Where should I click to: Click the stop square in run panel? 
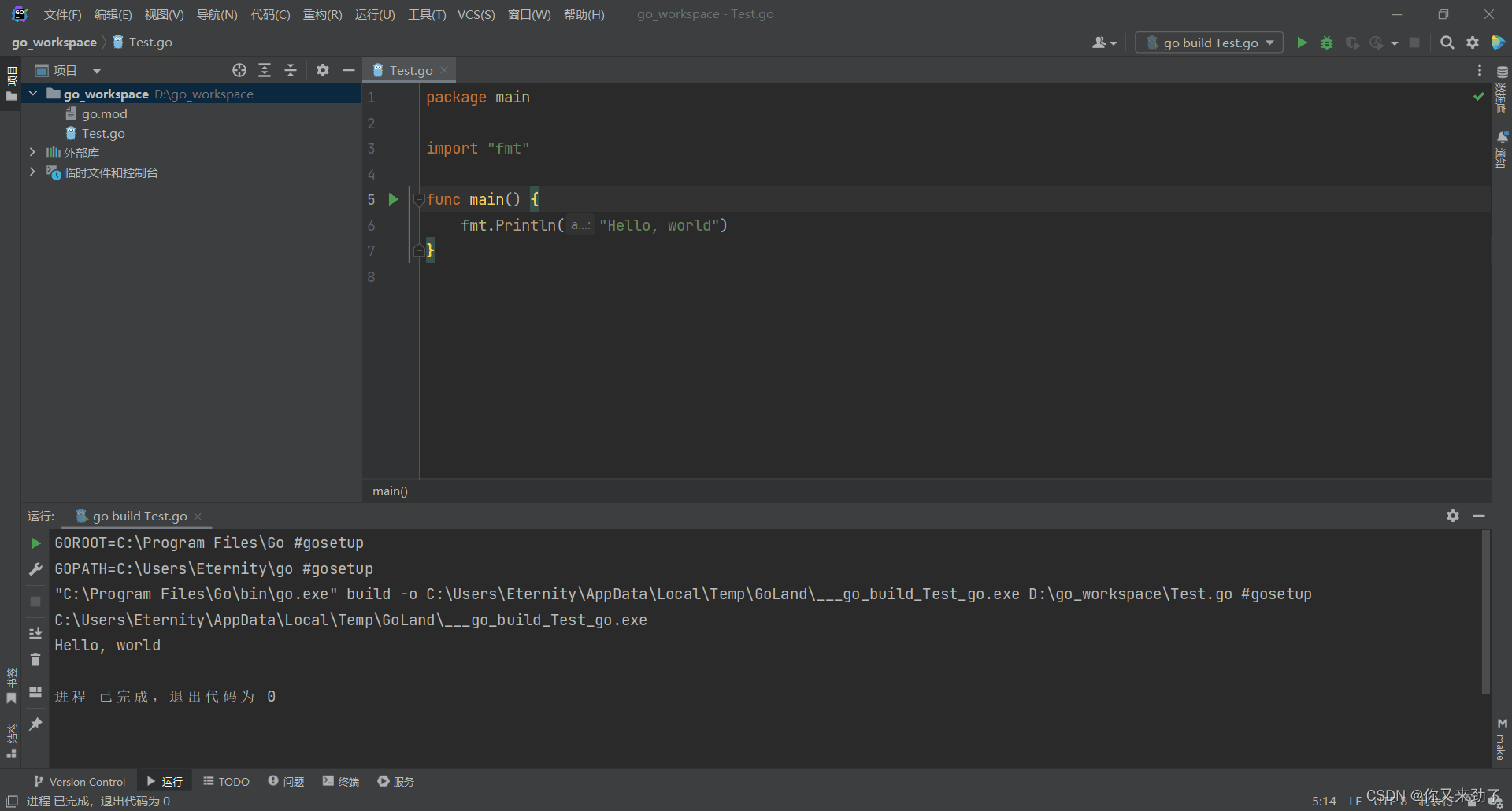coord(35,602)
